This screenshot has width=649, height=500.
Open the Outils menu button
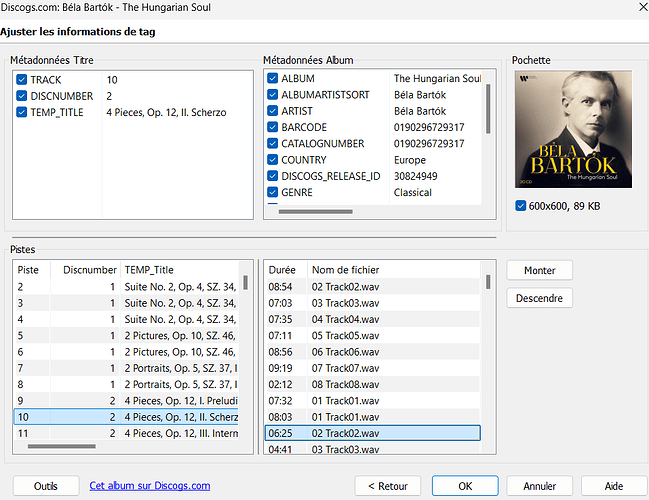point(46,486)
